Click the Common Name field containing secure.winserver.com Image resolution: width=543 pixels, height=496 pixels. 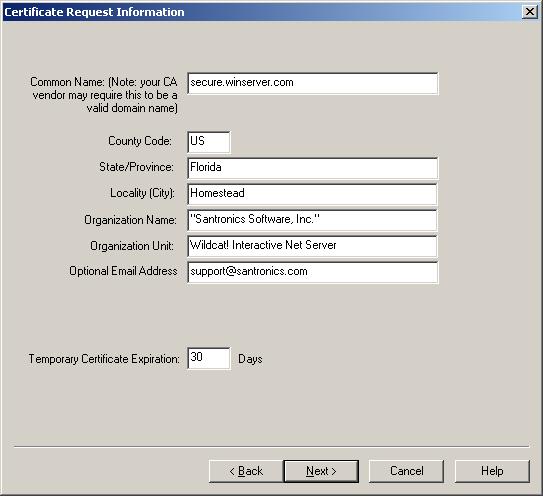(313, 83)
